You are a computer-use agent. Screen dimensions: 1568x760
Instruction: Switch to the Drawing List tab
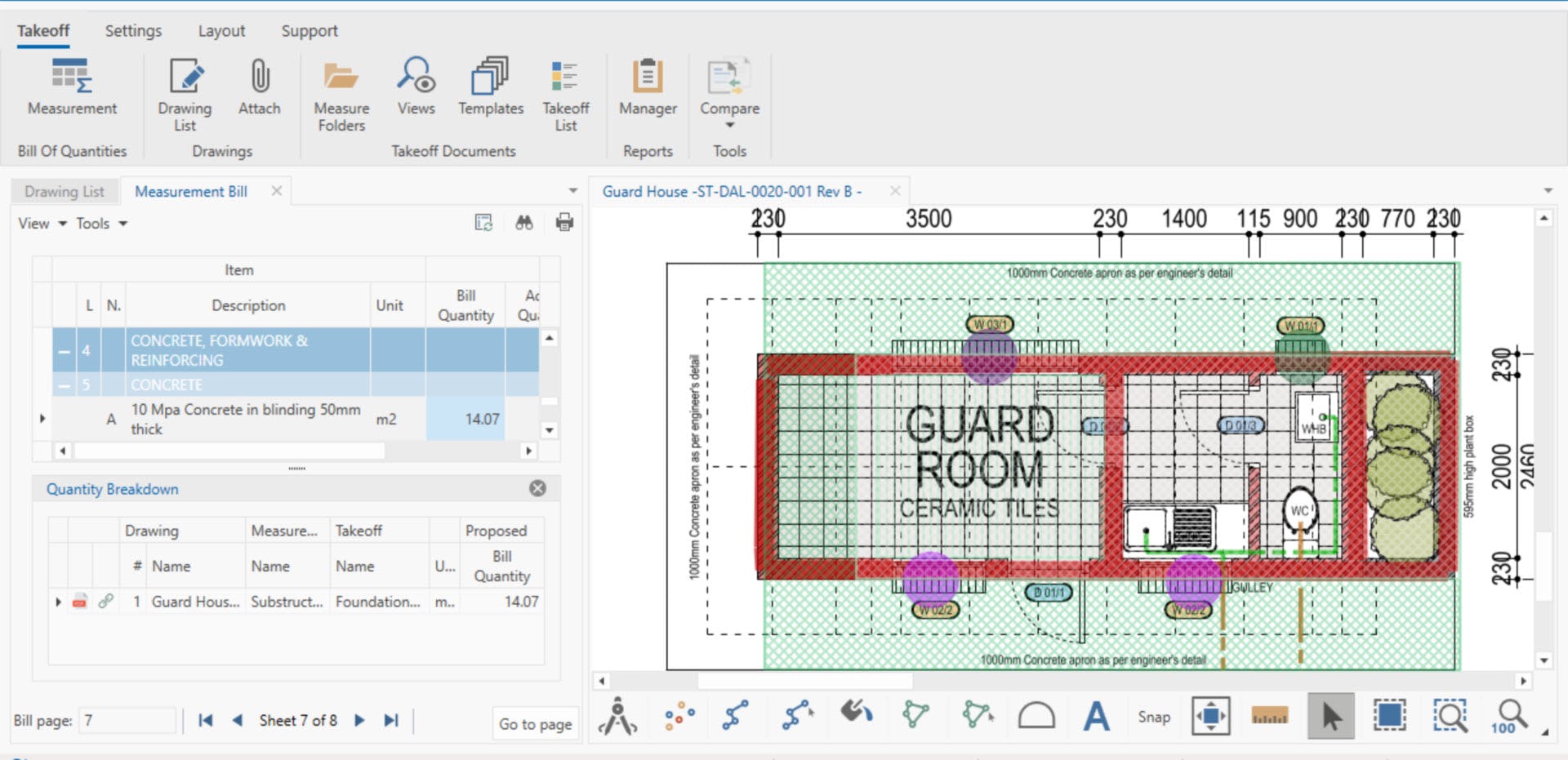tap(65, 191)
